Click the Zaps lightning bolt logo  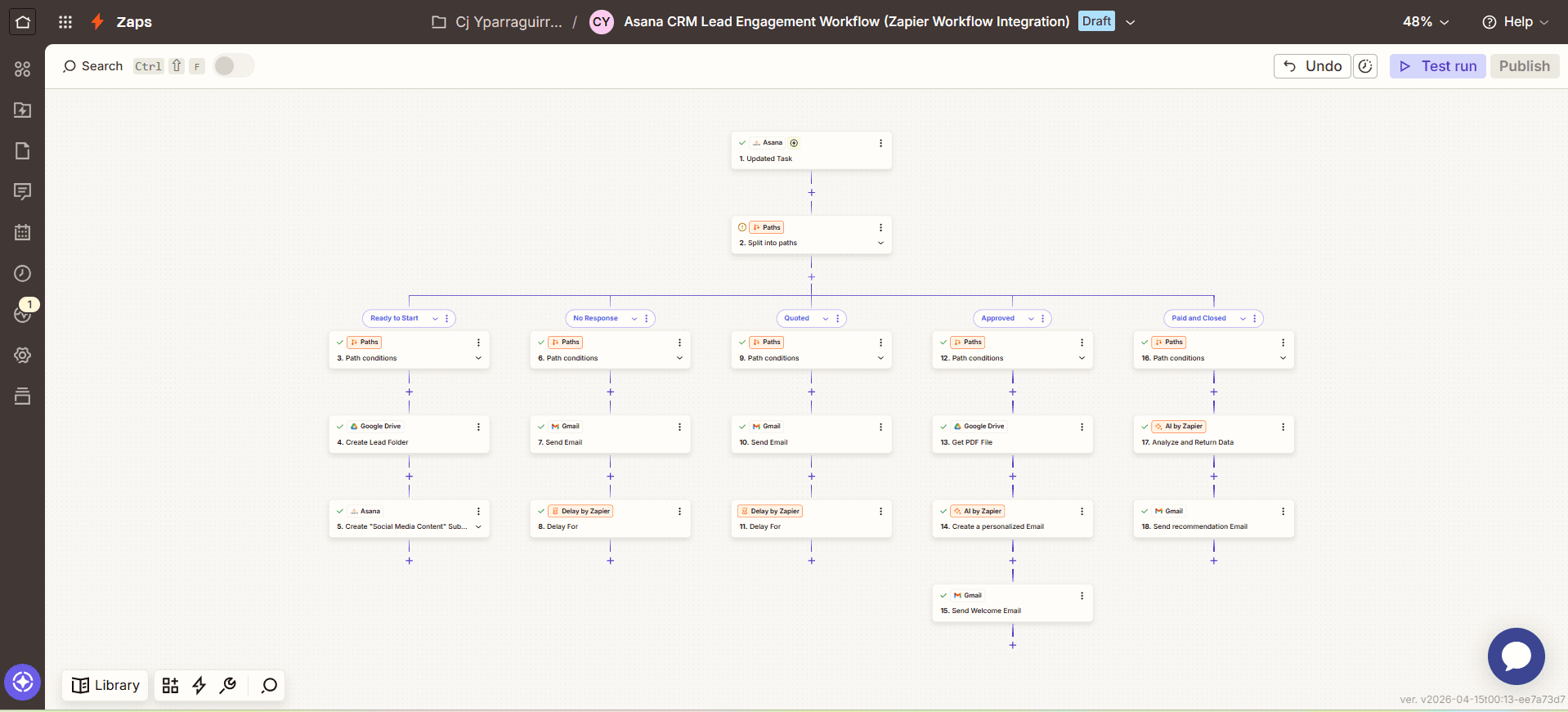tap(97, 22)
